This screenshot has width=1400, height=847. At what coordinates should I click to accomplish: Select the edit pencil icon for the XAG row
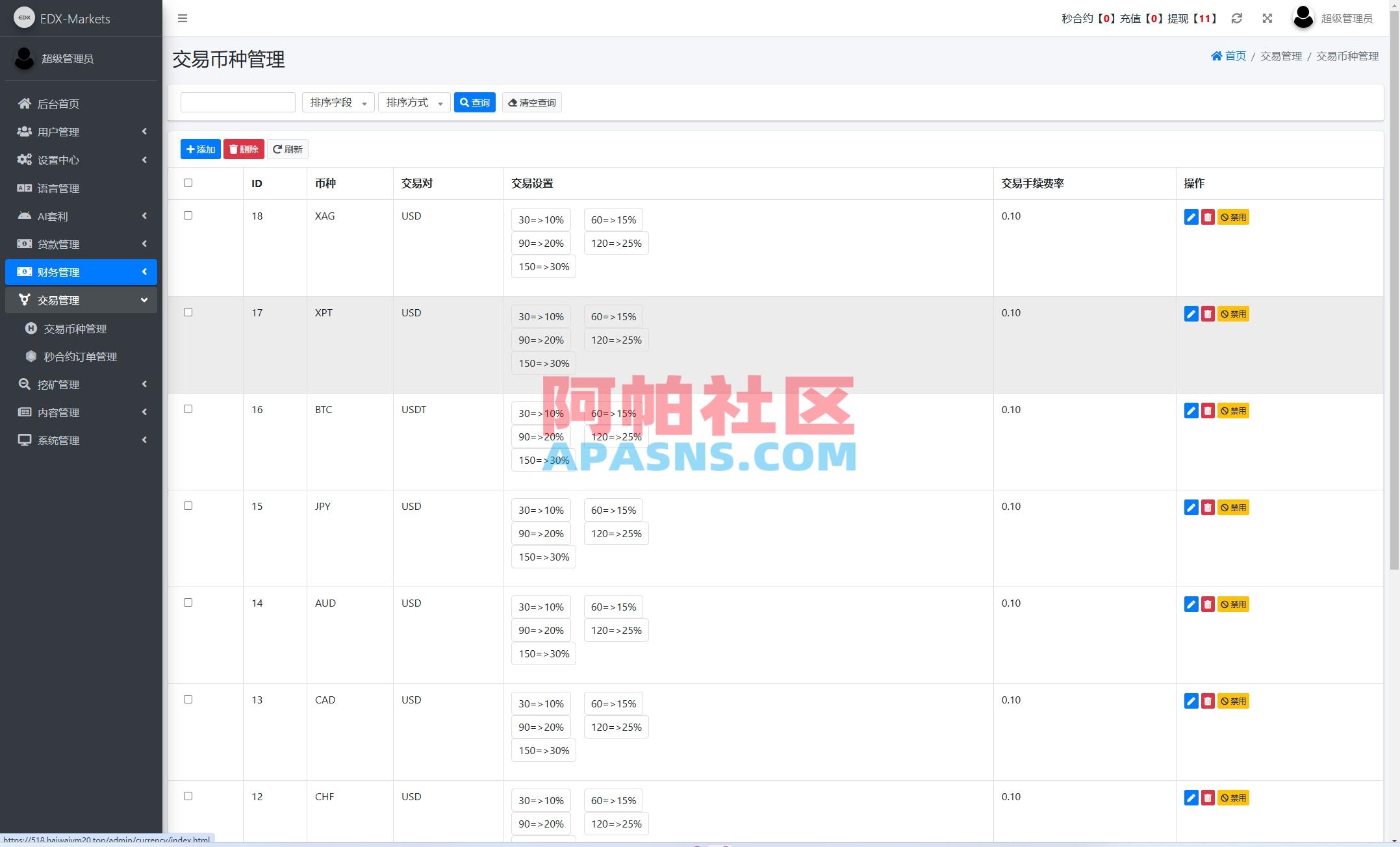(1191, 217)
